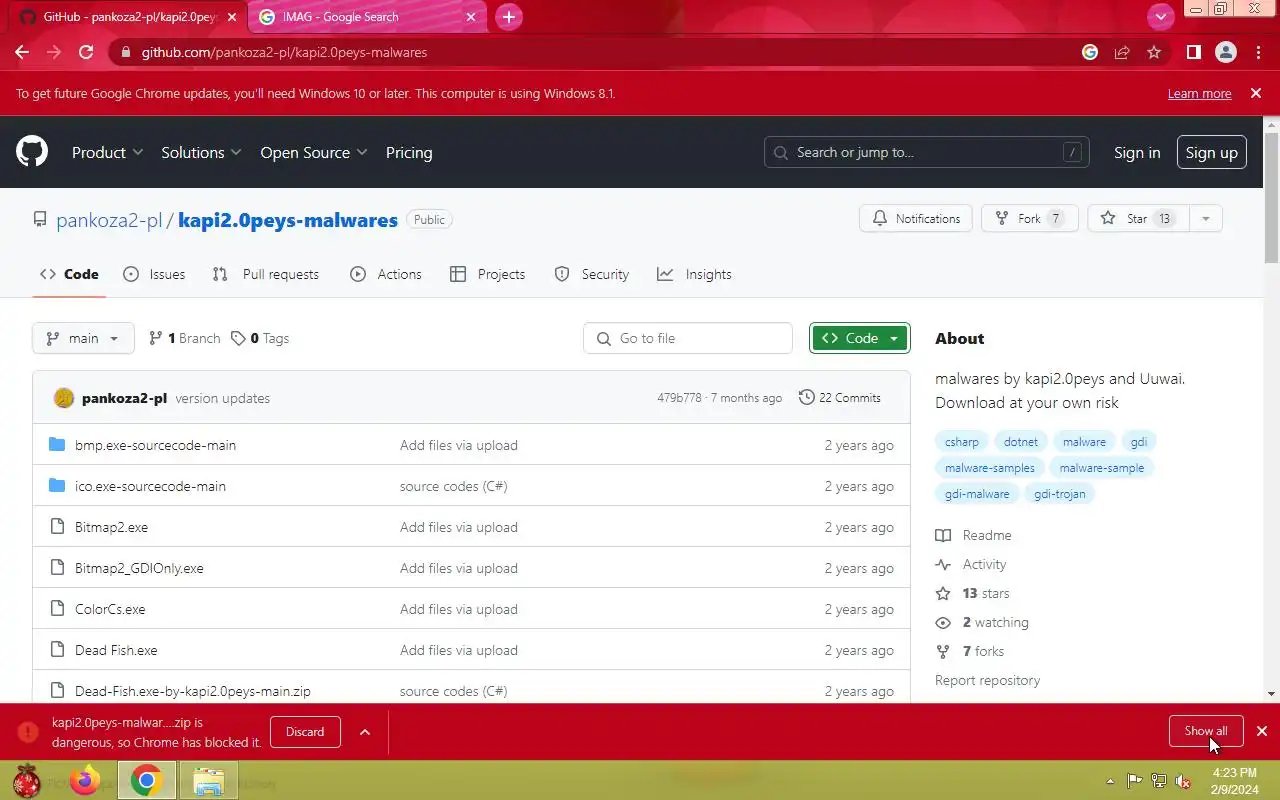The image size is (1280, 800).
Task: Open the ico.exe-sourcecode-main folder
Action: (x=150, y=486)
